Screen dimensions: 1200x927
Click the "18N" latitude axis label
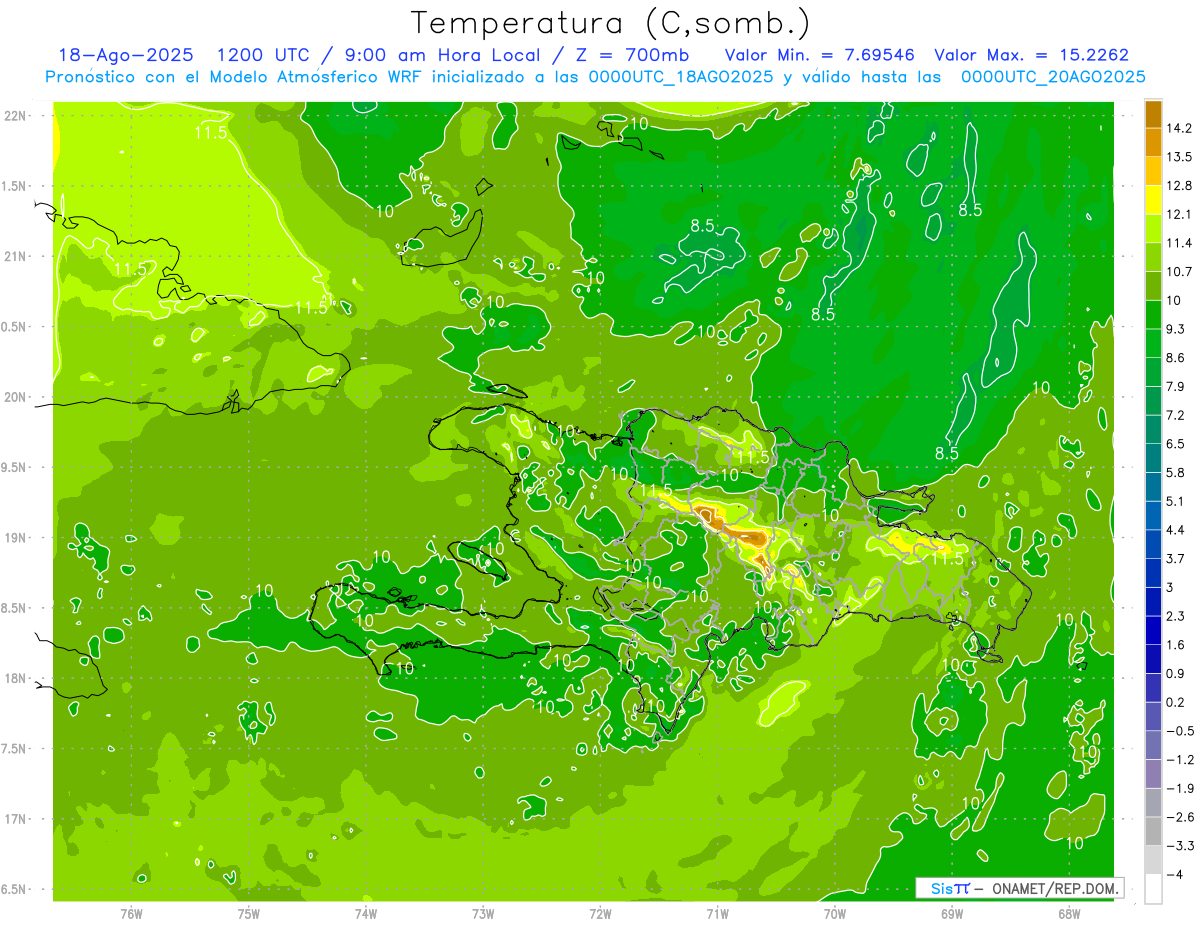15,679
